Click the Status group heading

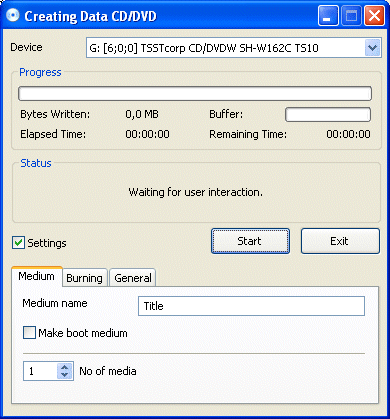[x=36, y=163]
